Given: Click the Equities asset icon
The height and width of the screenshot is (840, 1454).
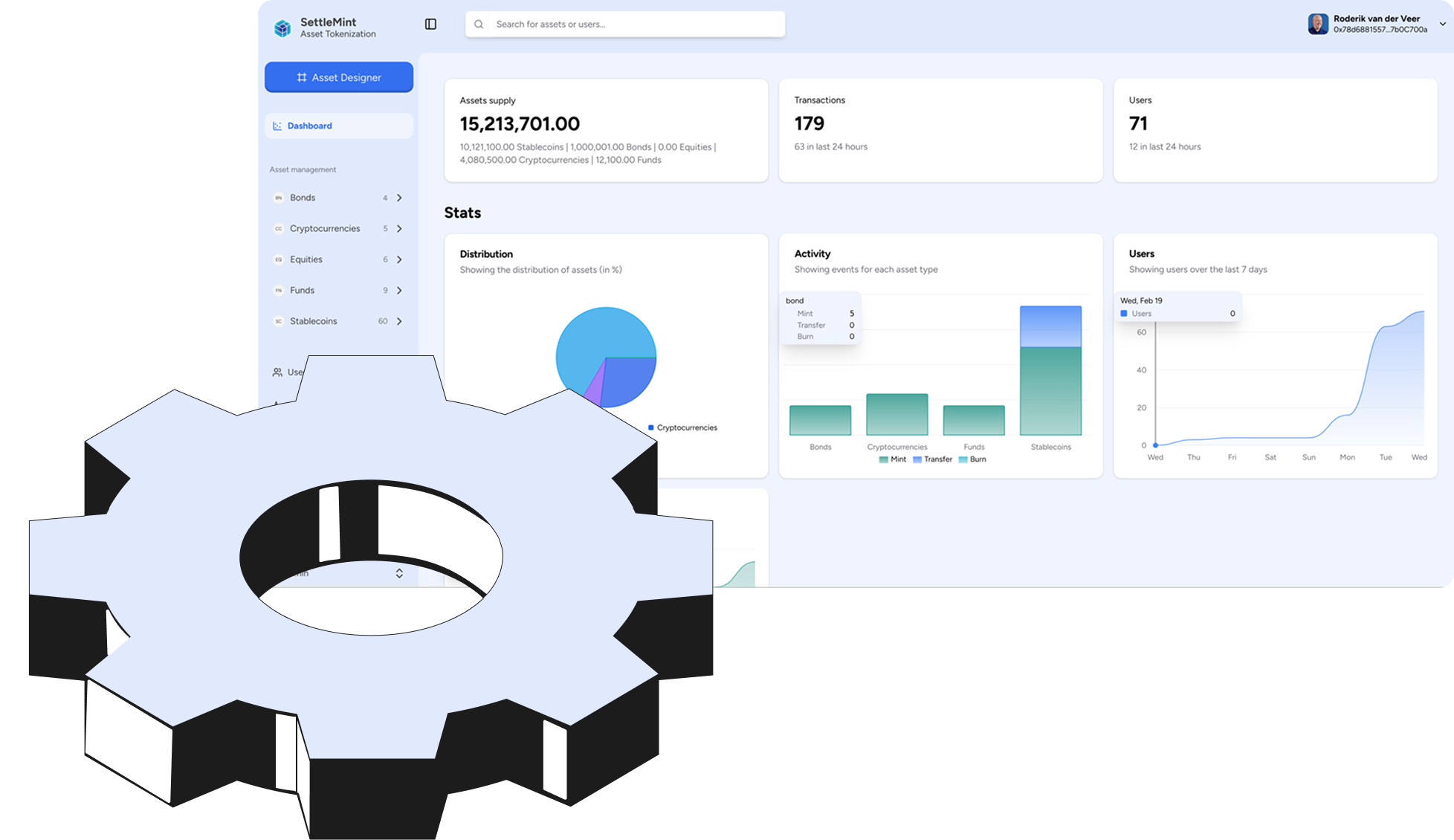Looking at the screenshot, I should pos(279,259).
